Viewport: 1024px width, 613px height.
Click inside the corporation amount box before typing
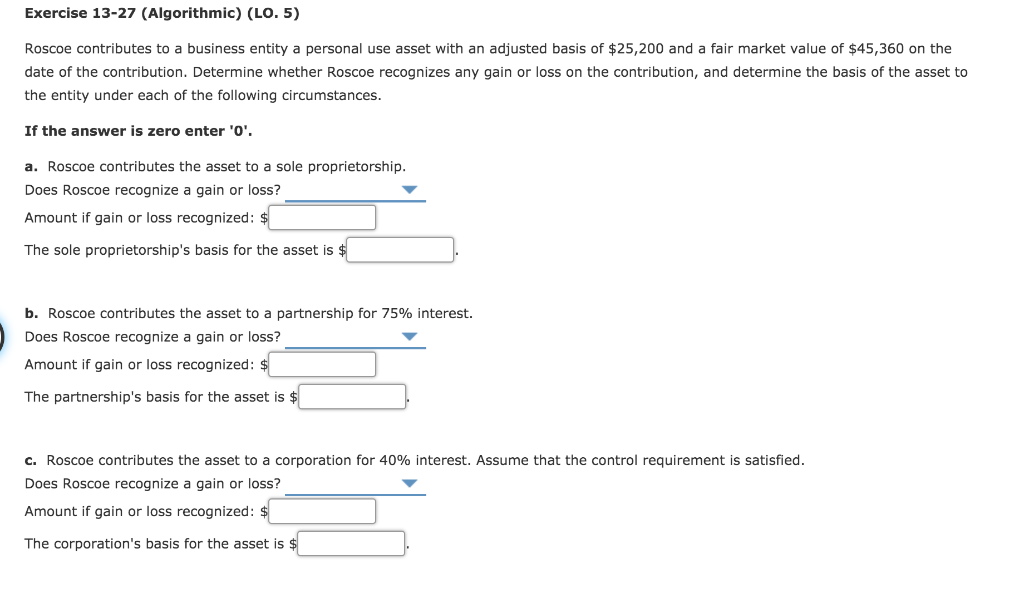click(322, 511)
